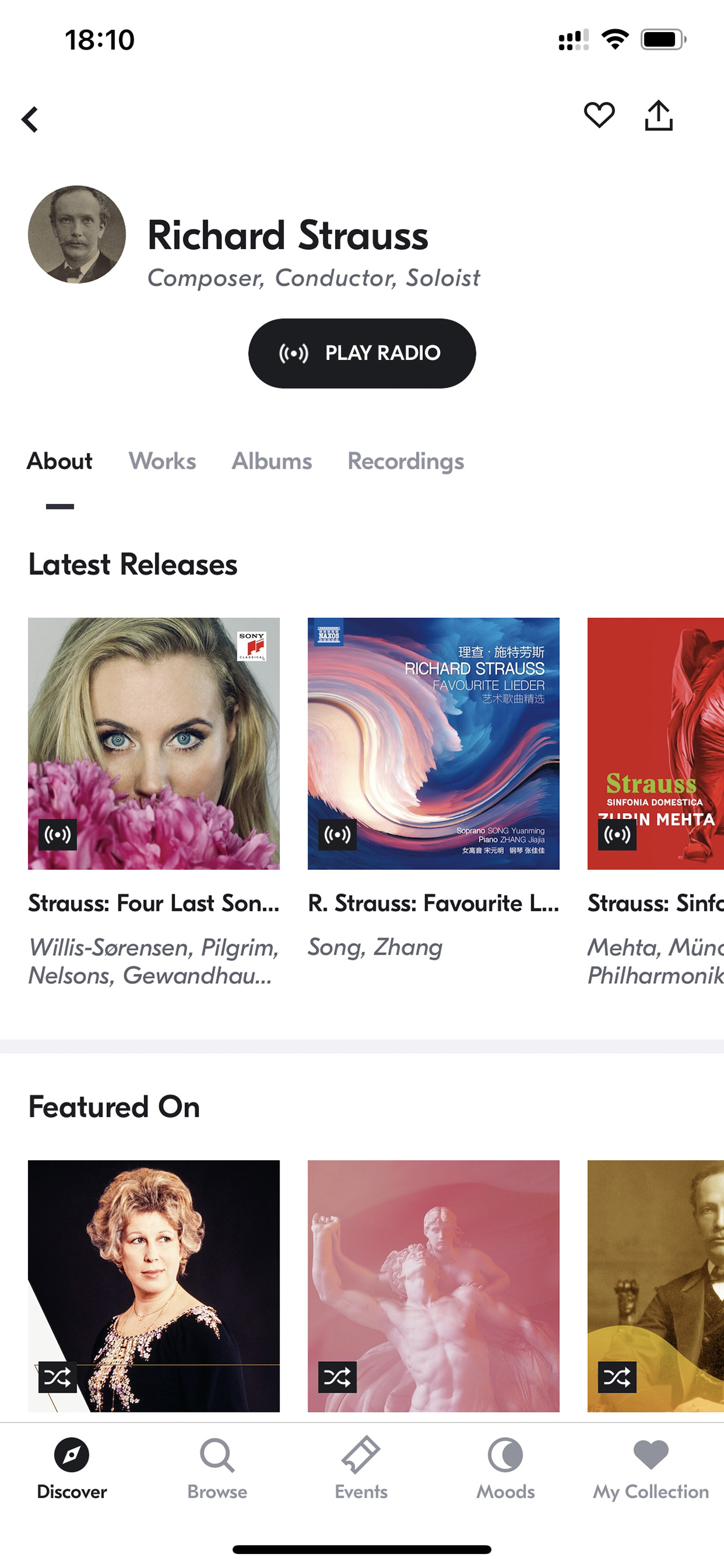
Task: Go to My Collection
Action: pos(651,1469)
